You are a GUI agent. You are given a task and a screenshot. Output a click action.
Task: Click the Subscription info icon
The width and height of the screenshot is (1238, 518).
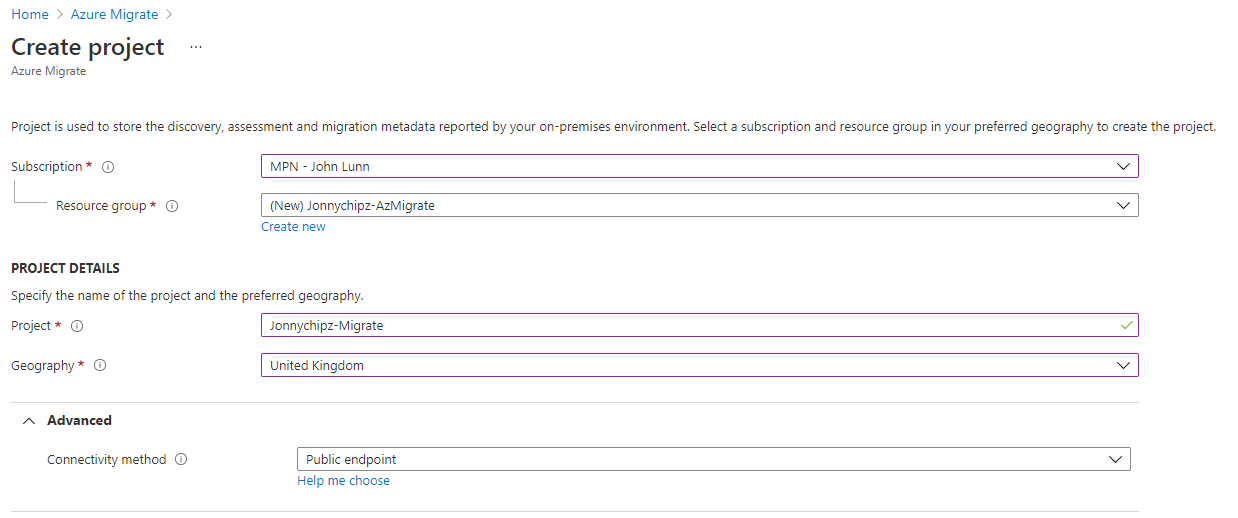108,167
